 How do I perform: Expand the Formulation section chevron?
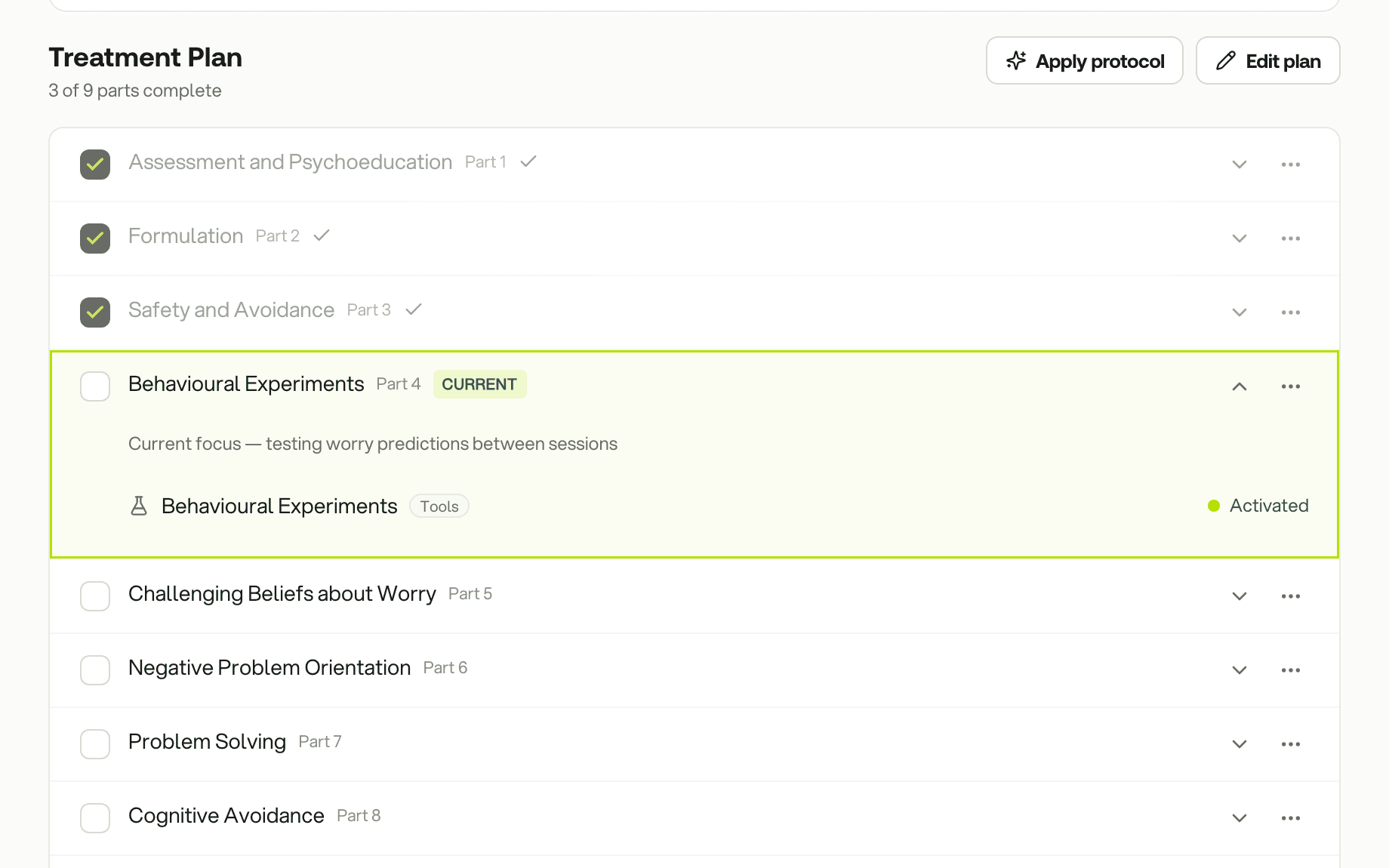tap(1240, 239)
